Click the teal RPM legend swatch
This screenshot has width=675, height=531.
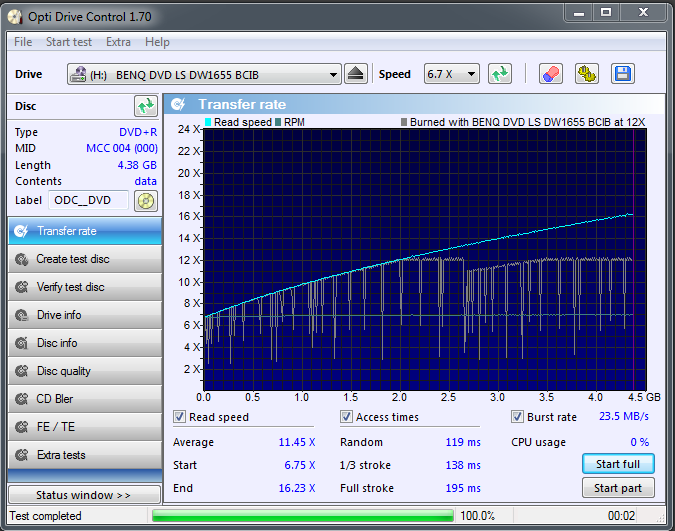click(x=278, y=122)
